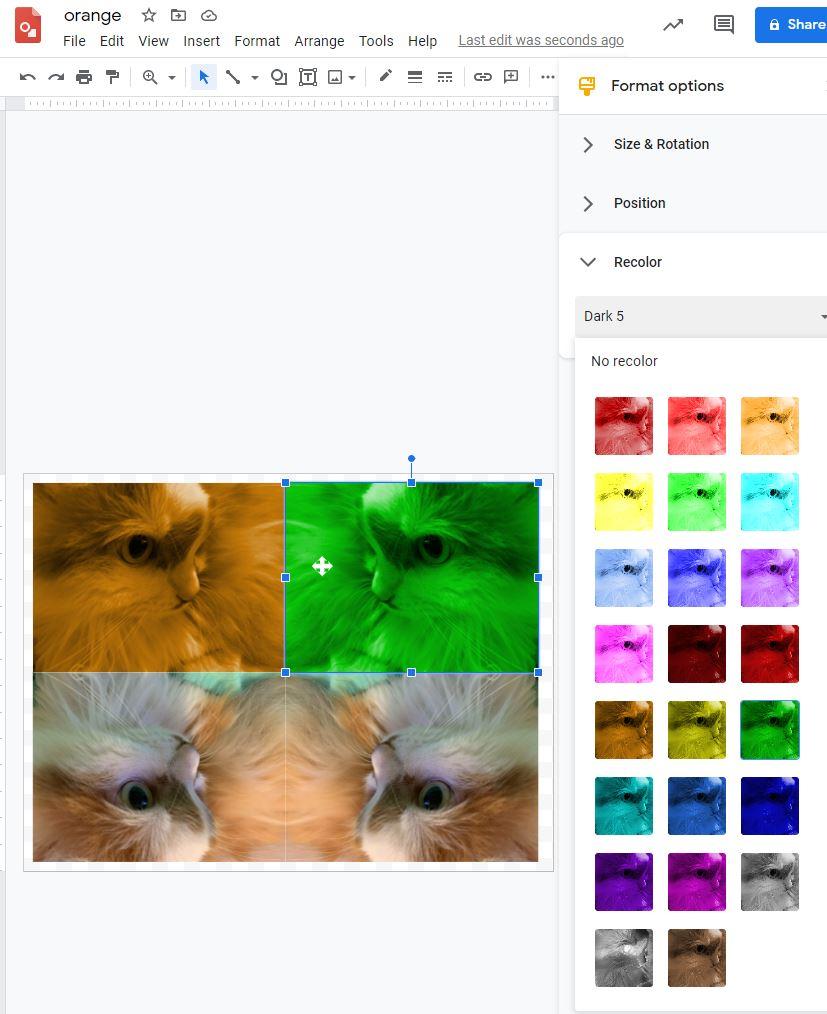Click the orange document title
The width and height of the screenshot is (827, 1014).
click(x=92, y=16)
